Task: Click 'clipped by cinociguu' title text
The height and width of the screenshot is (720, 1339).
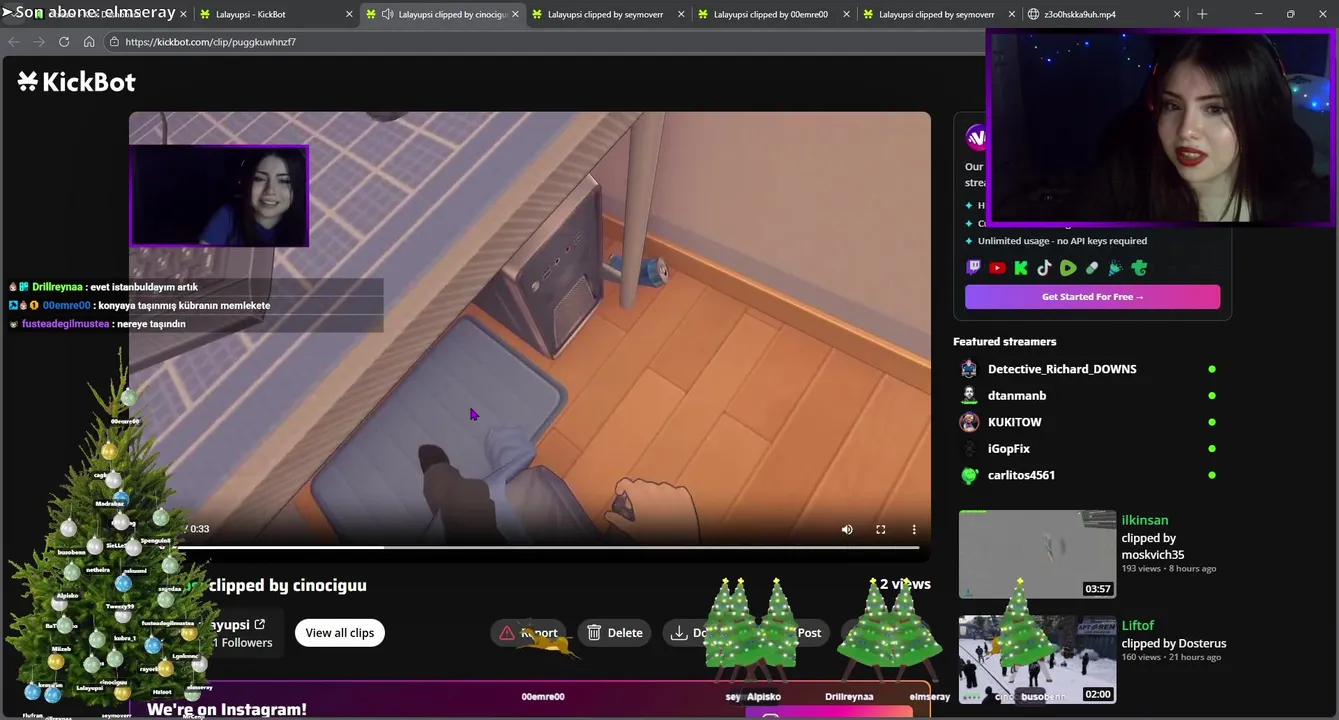Action: pyautogui.click(x=288, y=586)
